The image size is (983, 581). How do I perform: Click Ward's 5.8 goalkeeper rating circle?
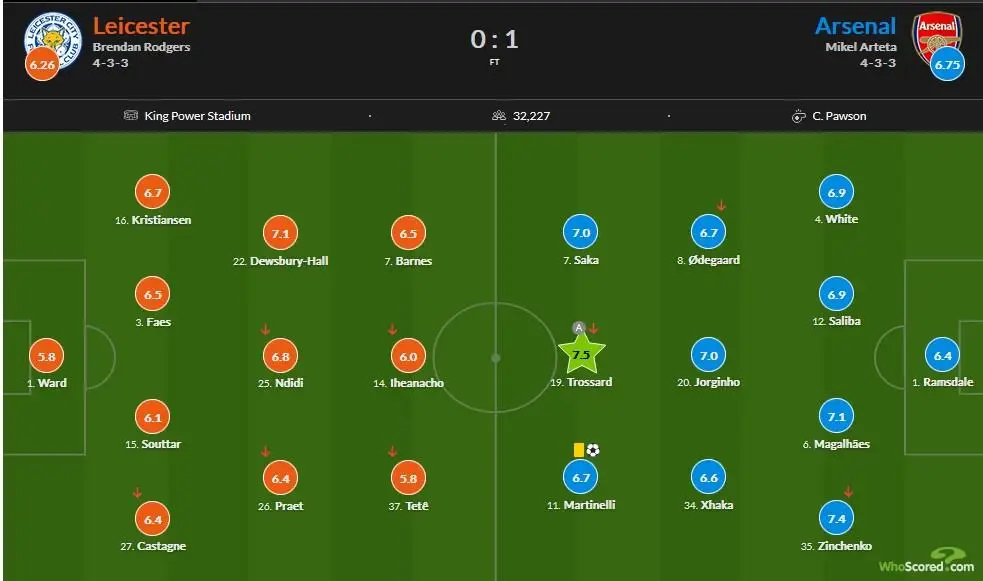46,356
